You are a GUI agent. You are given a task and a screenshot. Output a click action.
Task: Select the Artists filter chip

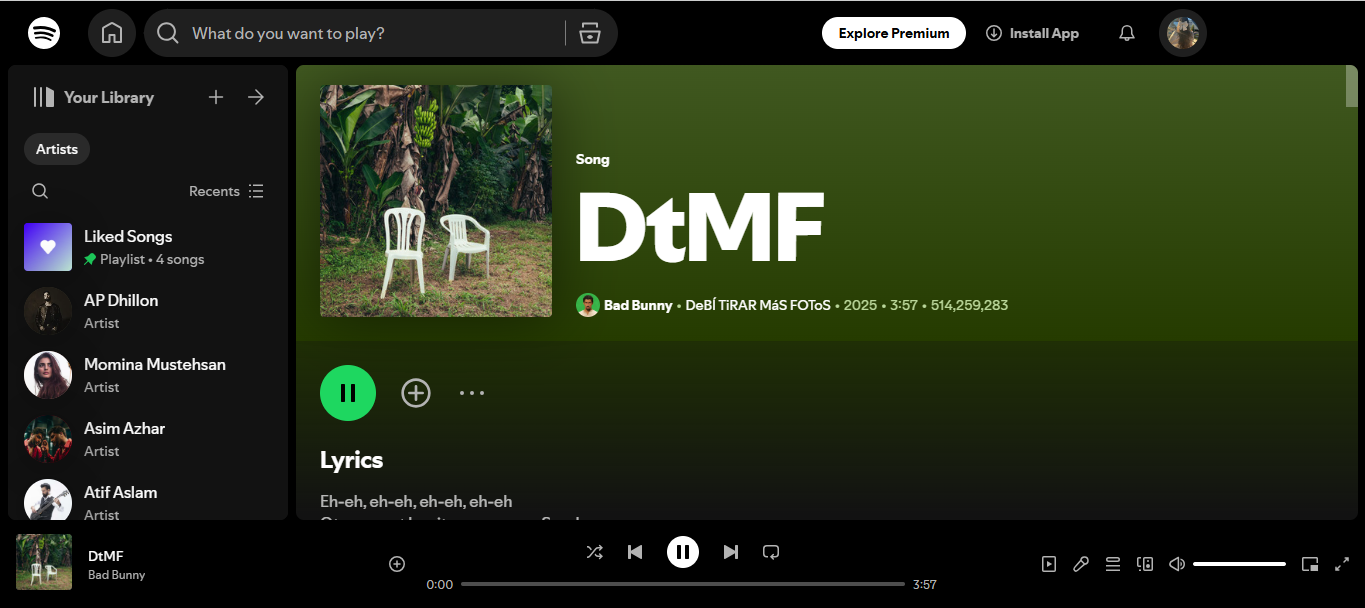[56, 148]
